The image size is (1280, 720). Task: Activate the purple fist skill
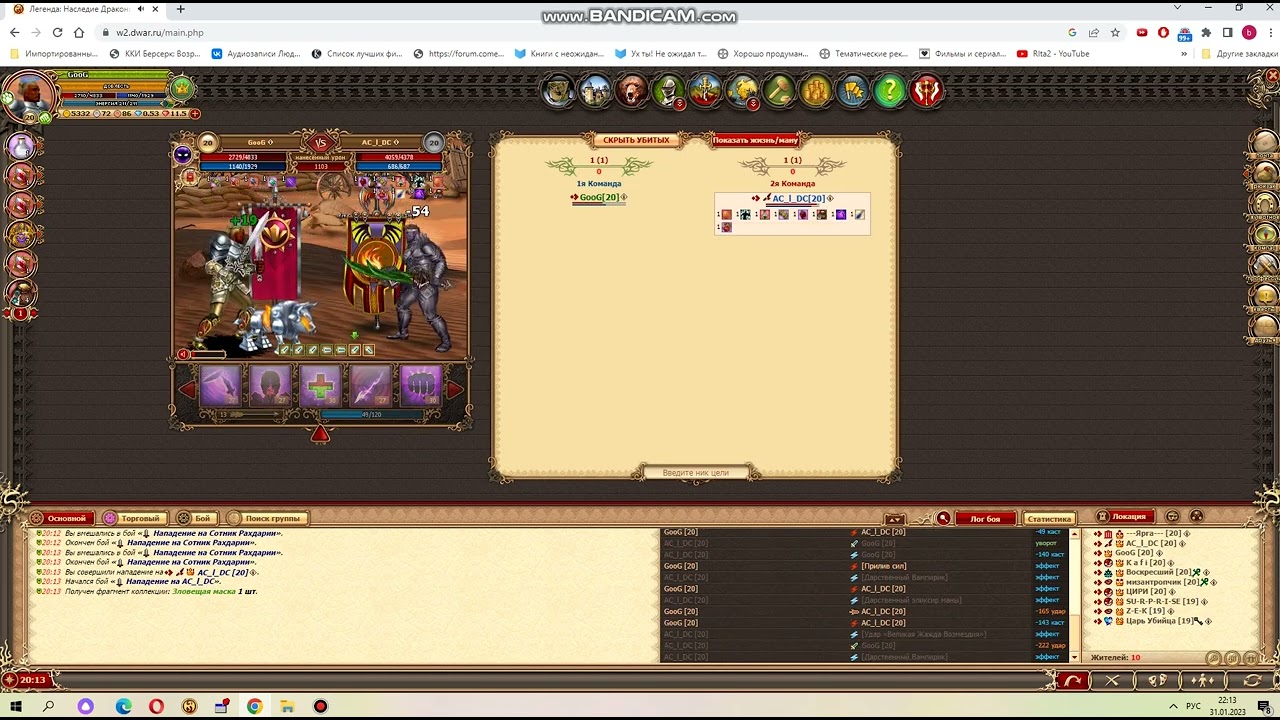point(420,386)
